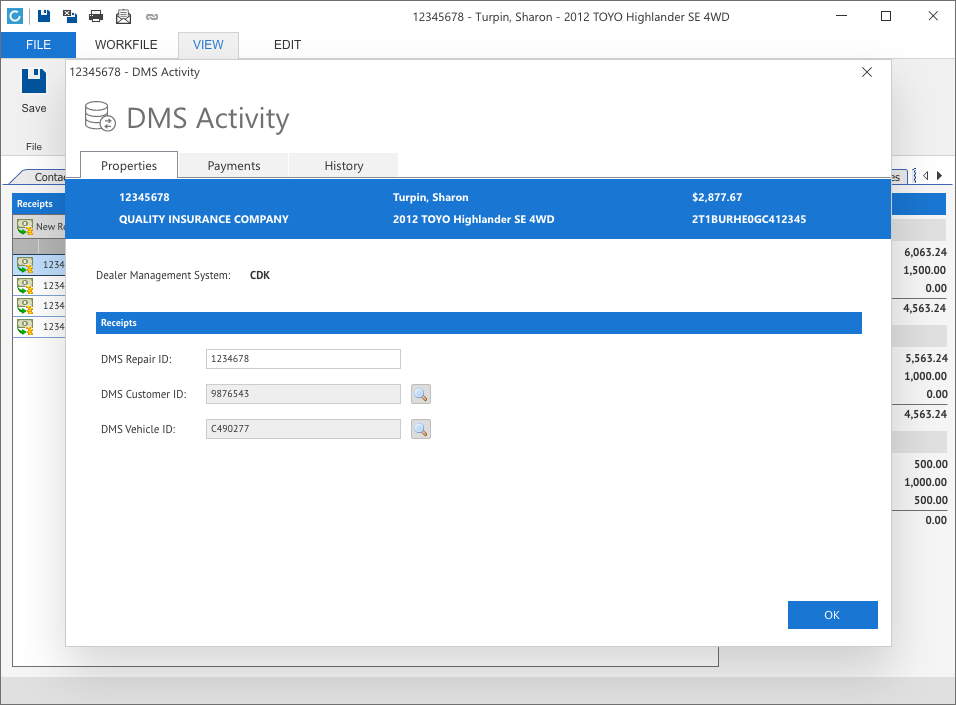
Task: Open the WORKFILE ribbon tab
Action: [x=126, y=45]
